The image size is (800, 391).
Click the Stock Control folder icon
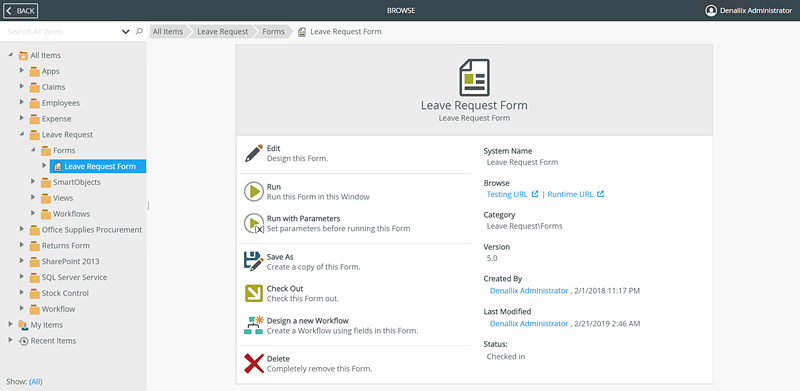coord(34,294)
